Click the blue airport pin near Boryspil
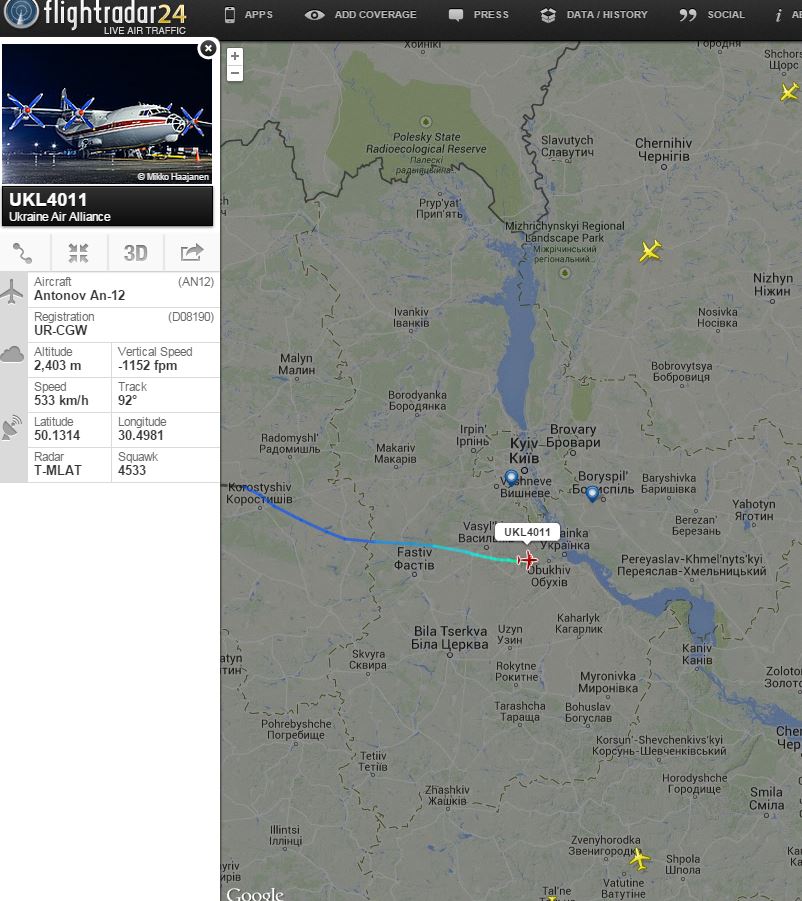 (592, 494)
